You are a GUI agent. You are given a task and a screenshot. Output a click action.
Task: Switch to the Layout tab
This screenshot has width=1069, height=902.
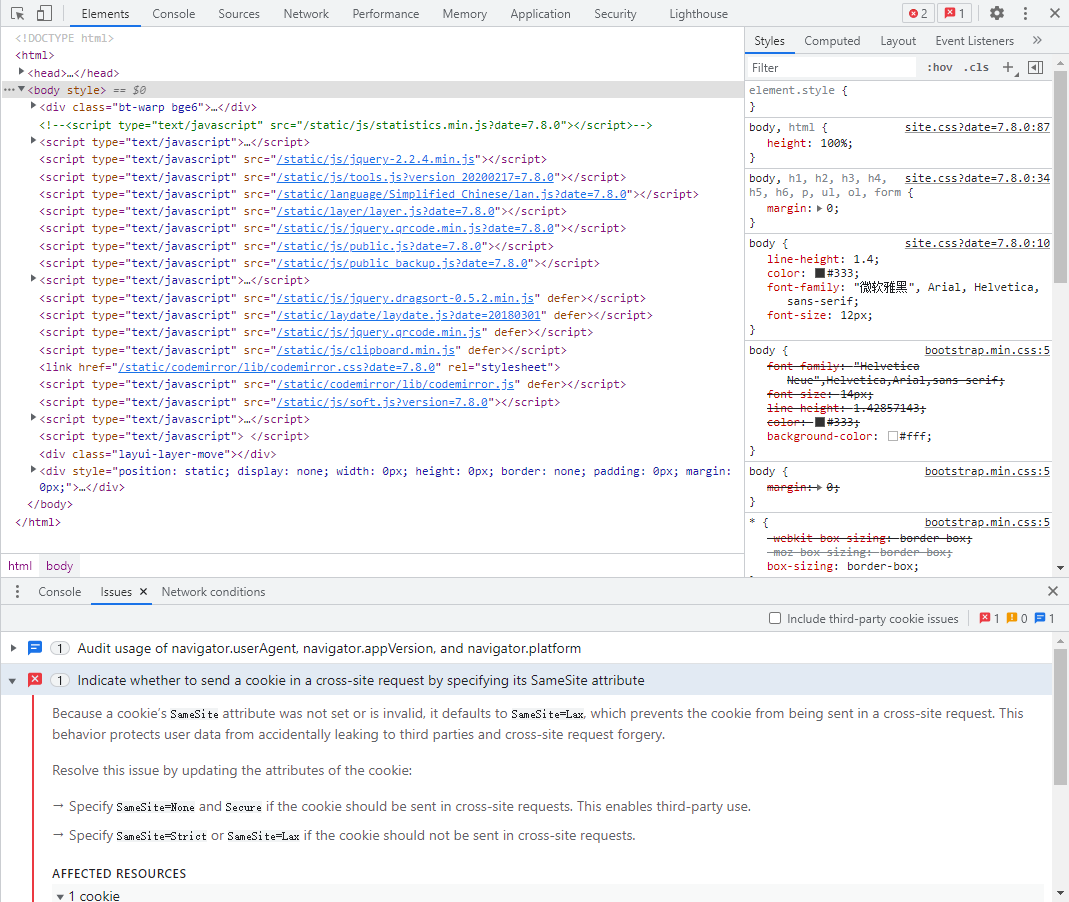(x=898, y=41)
